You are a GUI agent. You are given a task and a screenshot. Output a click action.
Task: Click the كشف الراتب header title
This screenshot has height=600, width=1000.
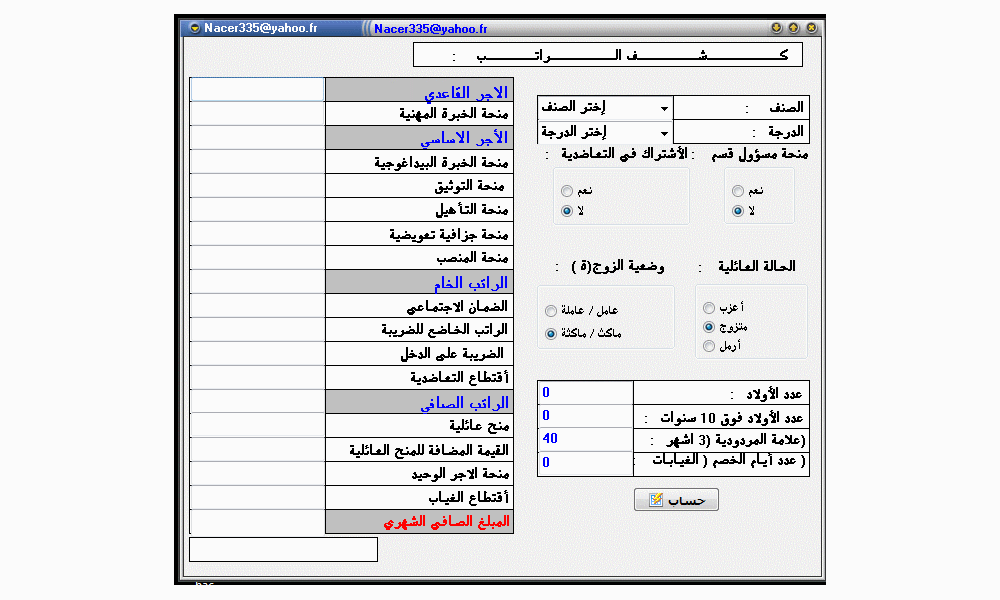click(x=607, y=55)
